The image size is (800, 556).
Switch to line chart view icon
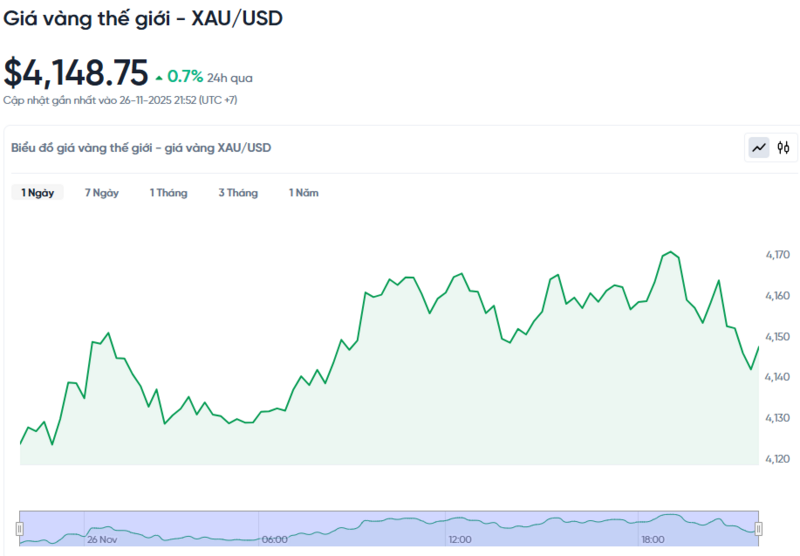(759, 148)
